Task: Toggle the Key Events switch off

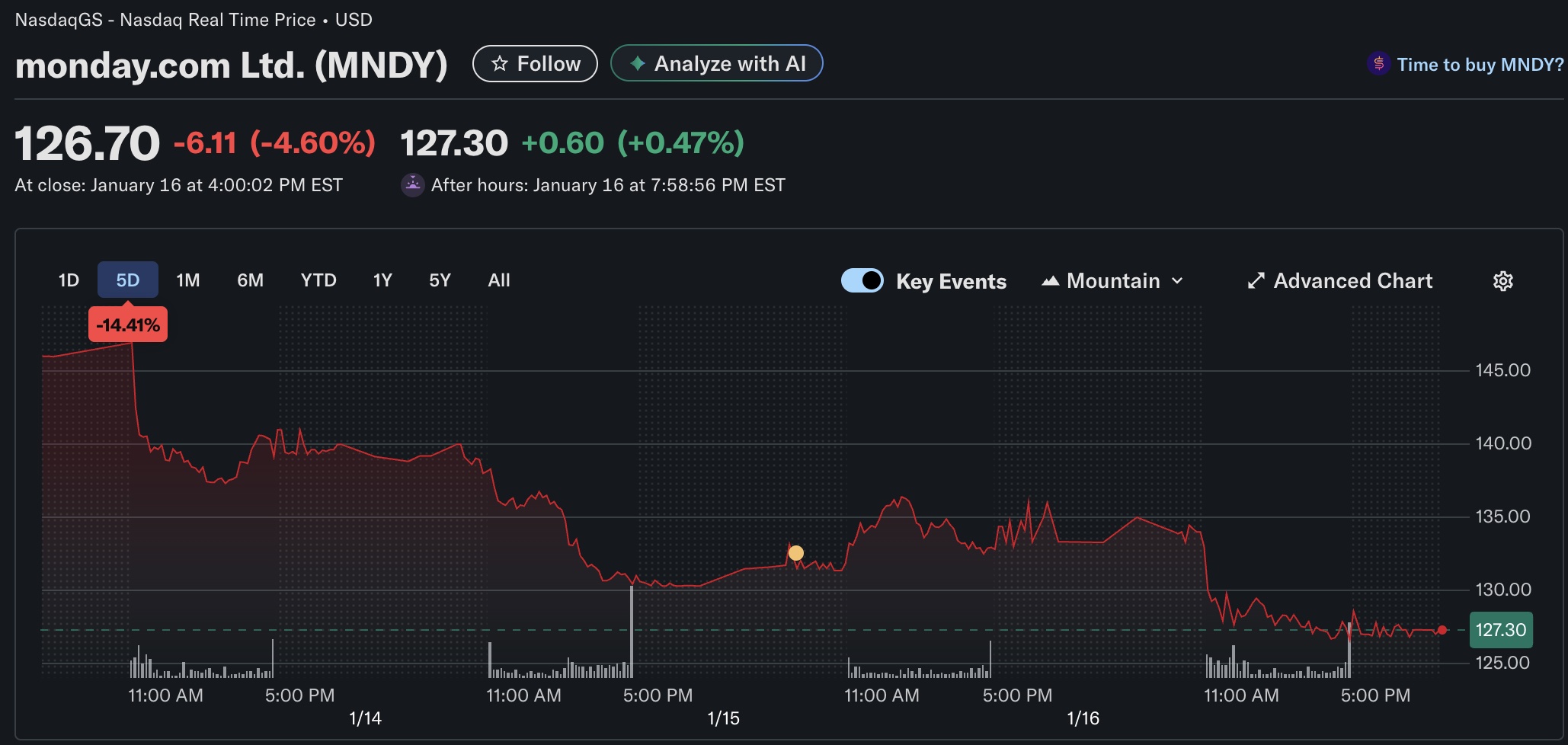Action: coord(862,281)
